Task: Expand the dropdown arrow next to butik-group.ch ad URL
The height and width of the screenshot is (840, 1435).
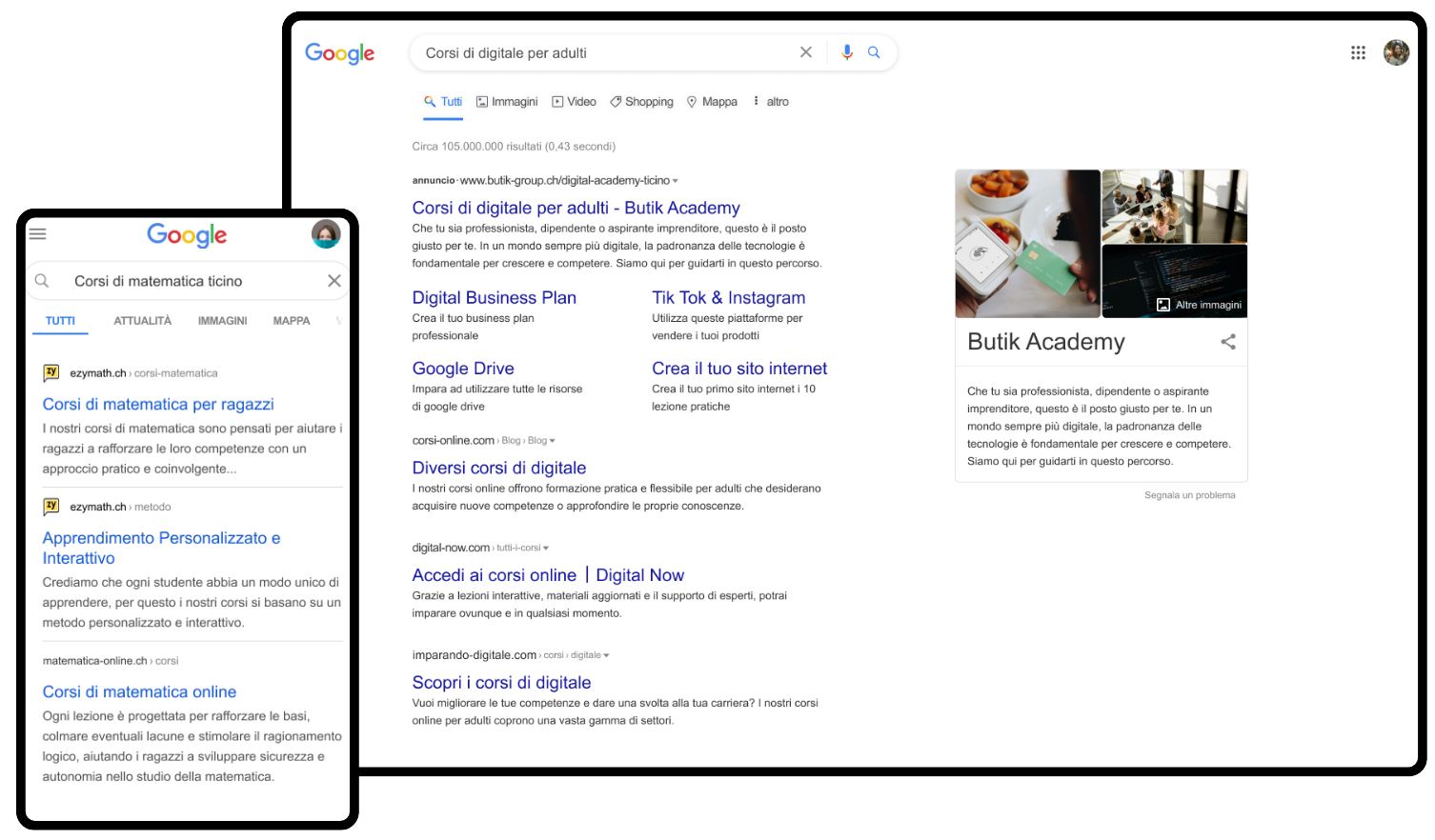Action: (676, 181)
